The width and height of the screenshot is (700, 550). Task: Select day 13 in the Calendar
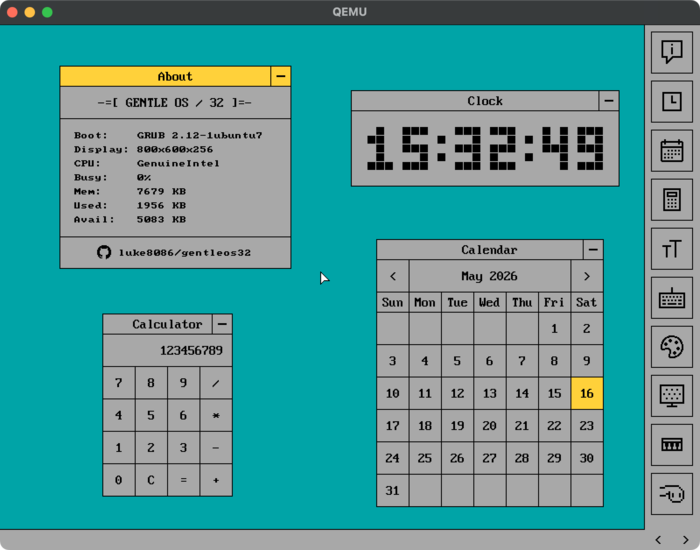pos(489,393)
